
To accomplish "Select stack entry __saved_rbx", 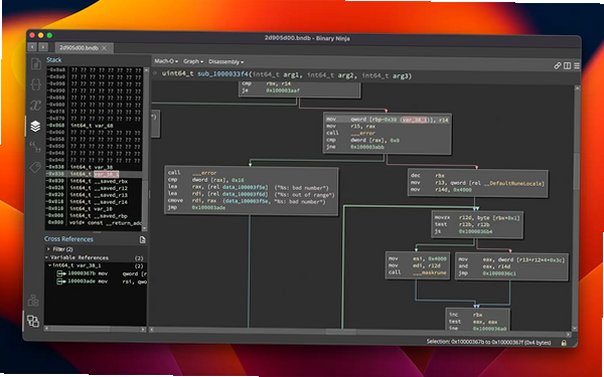I will (99, 181).
